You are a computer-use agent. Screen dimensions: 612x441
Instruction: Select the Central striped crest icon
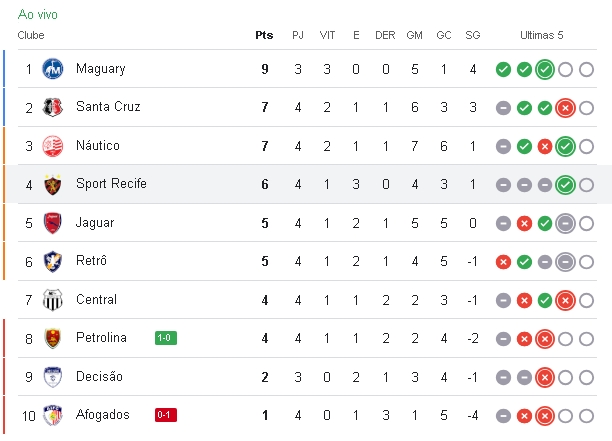pyautogui.click(x=53, y=300)
